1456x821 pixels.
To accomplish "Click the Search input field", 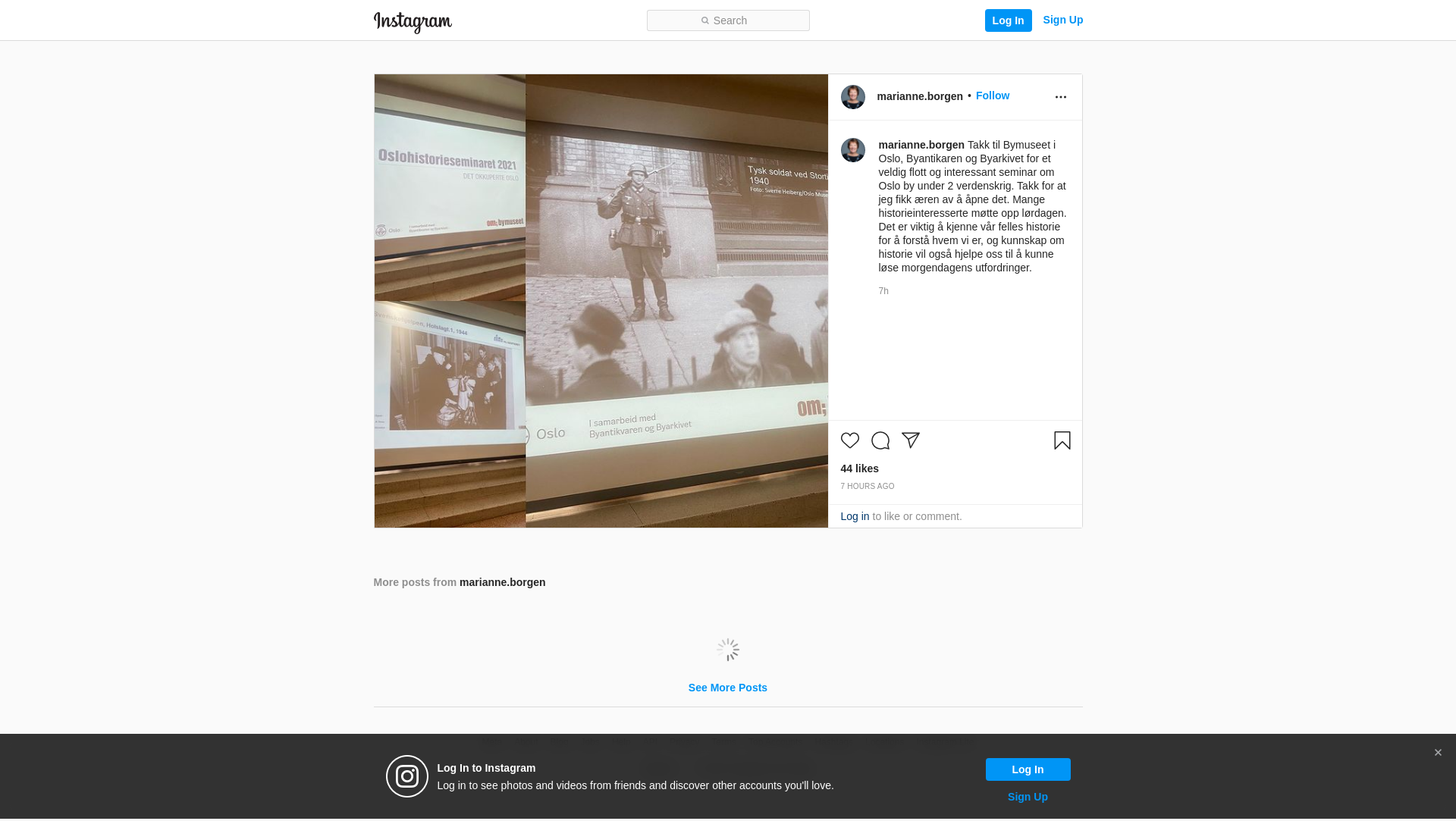I will 728,20.
